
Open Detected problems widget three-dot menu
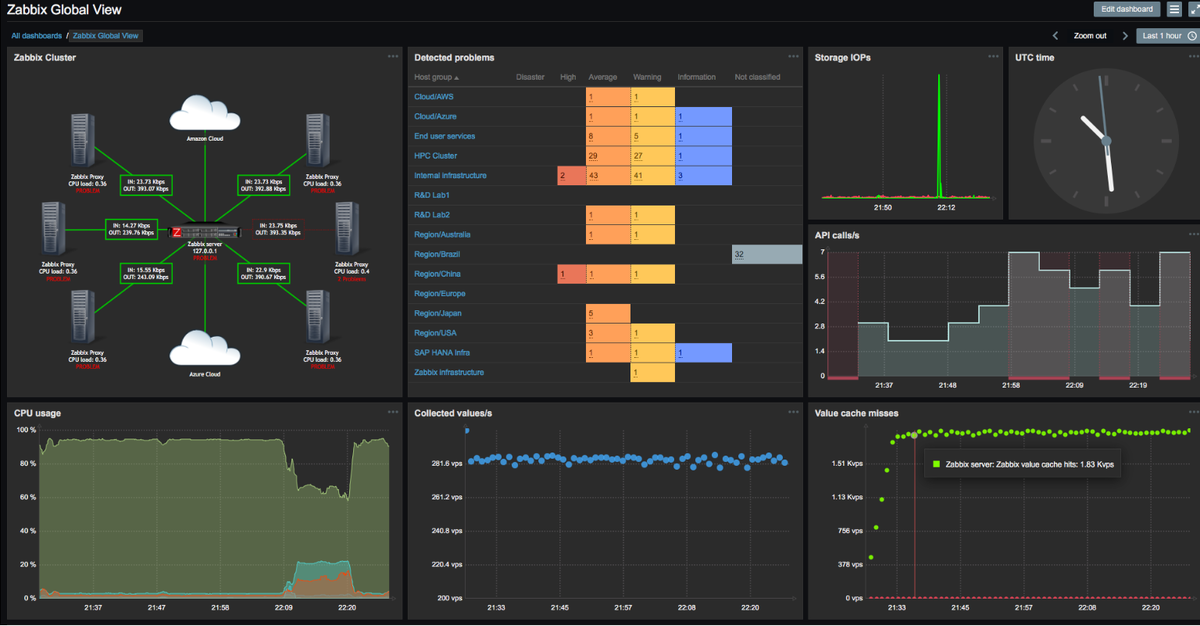point(794,57)
